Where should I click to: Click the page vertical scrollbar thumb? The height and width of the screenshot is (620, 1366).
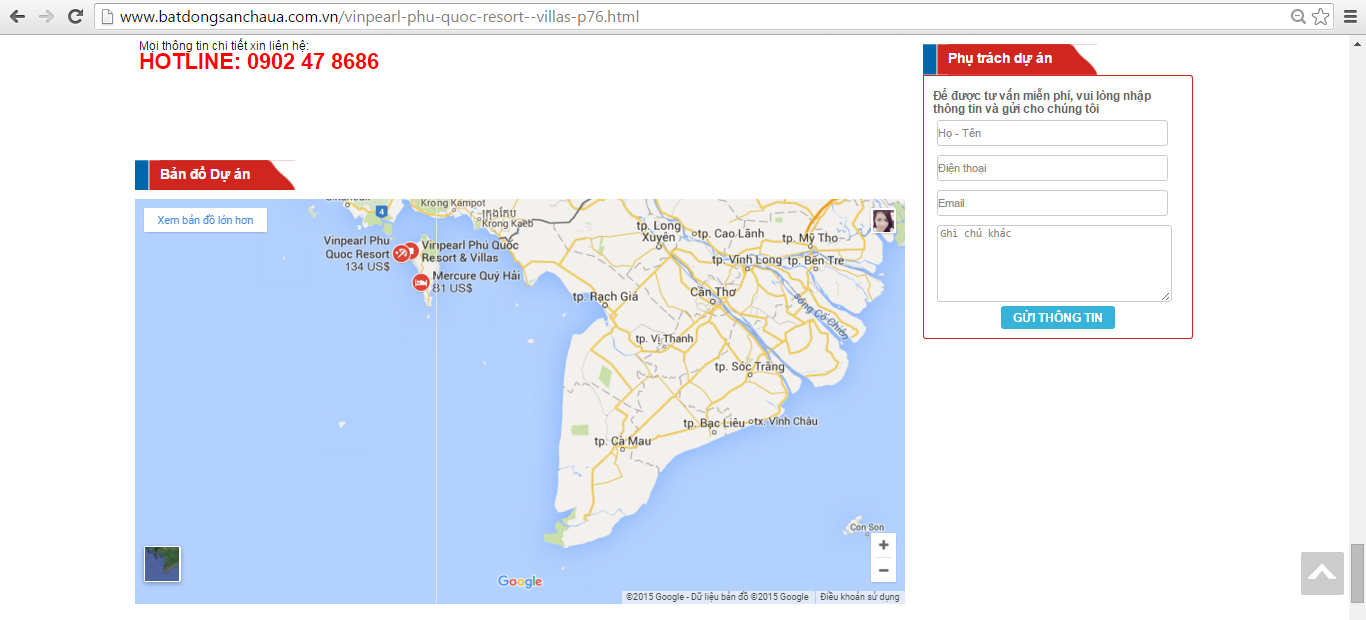[x=1357, y=572]
